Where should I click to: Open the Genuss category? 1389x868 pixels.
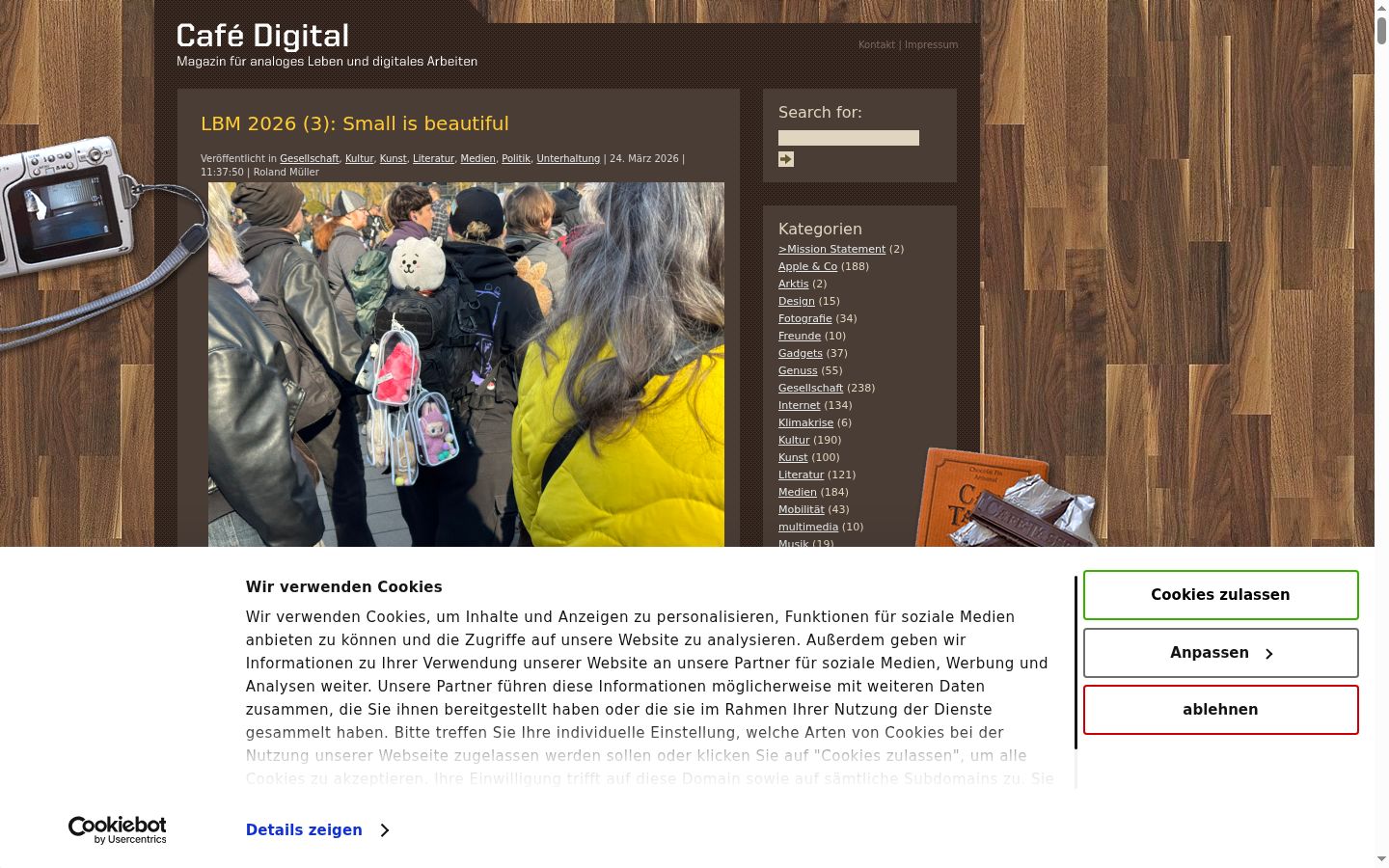798,370
